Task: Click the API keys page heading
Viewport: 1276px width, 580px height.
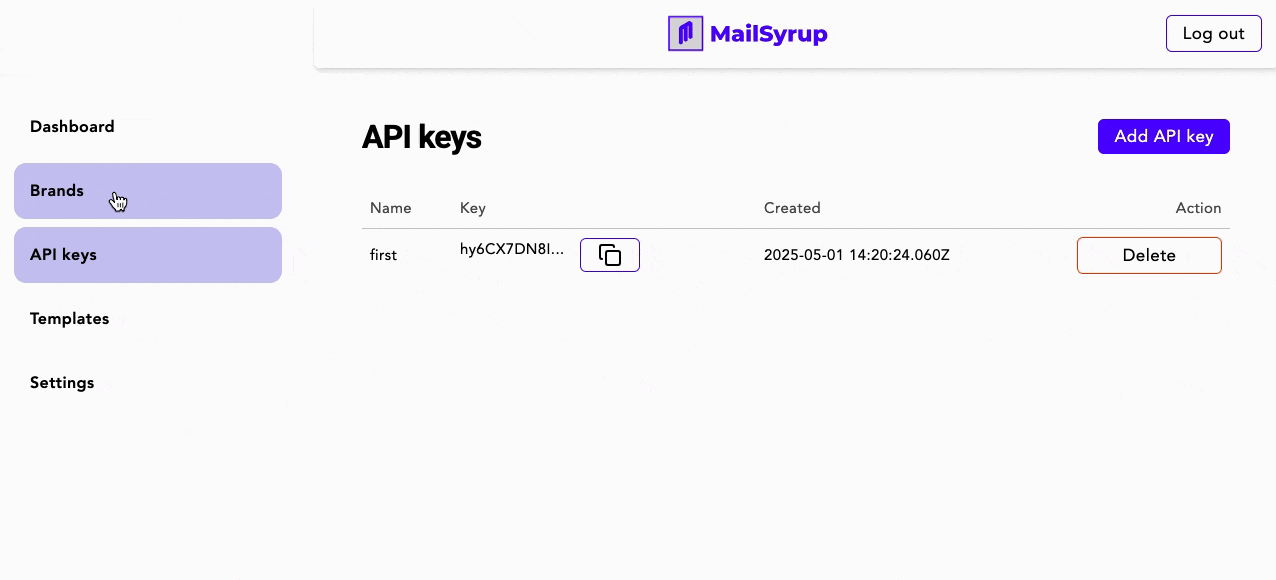Action: coord(421,137)
